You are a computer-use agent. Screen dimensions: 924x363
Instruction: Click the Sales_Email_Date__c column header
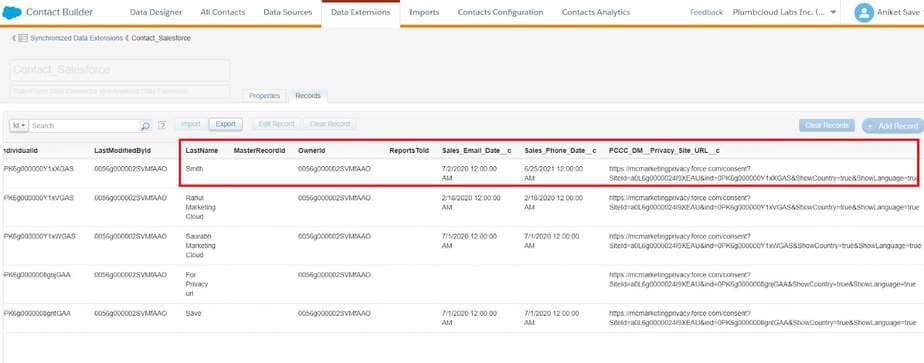[x=476, y=151]
